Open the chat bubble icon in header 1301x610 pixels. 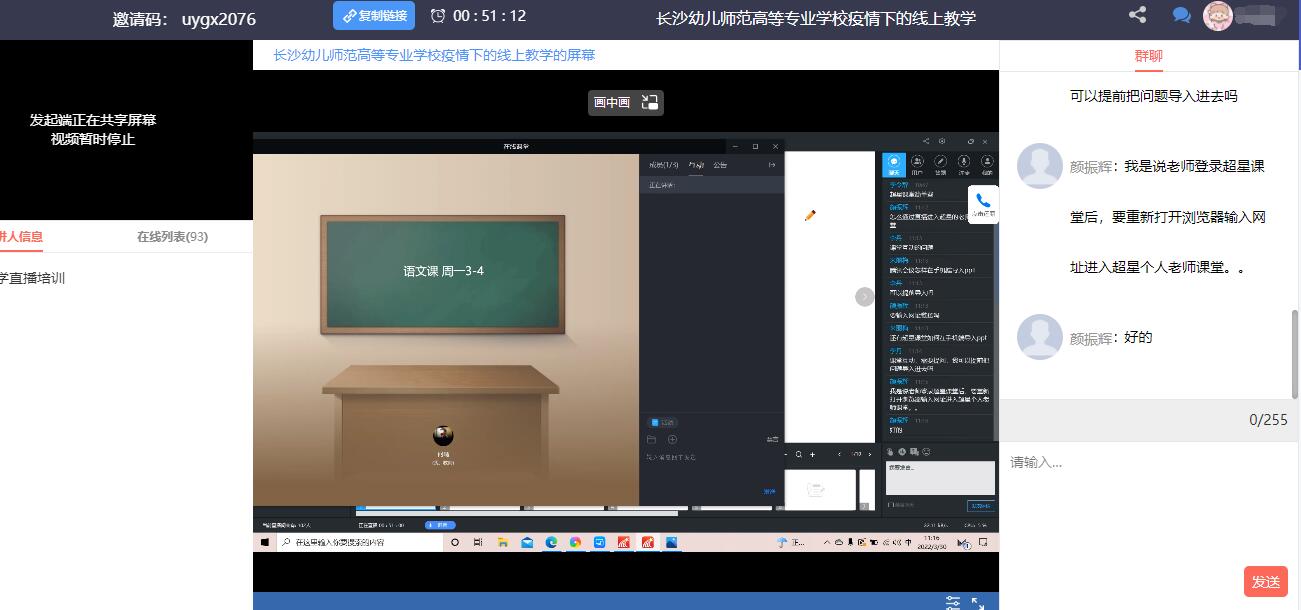pyautogui.click(x=1181, y=15)
